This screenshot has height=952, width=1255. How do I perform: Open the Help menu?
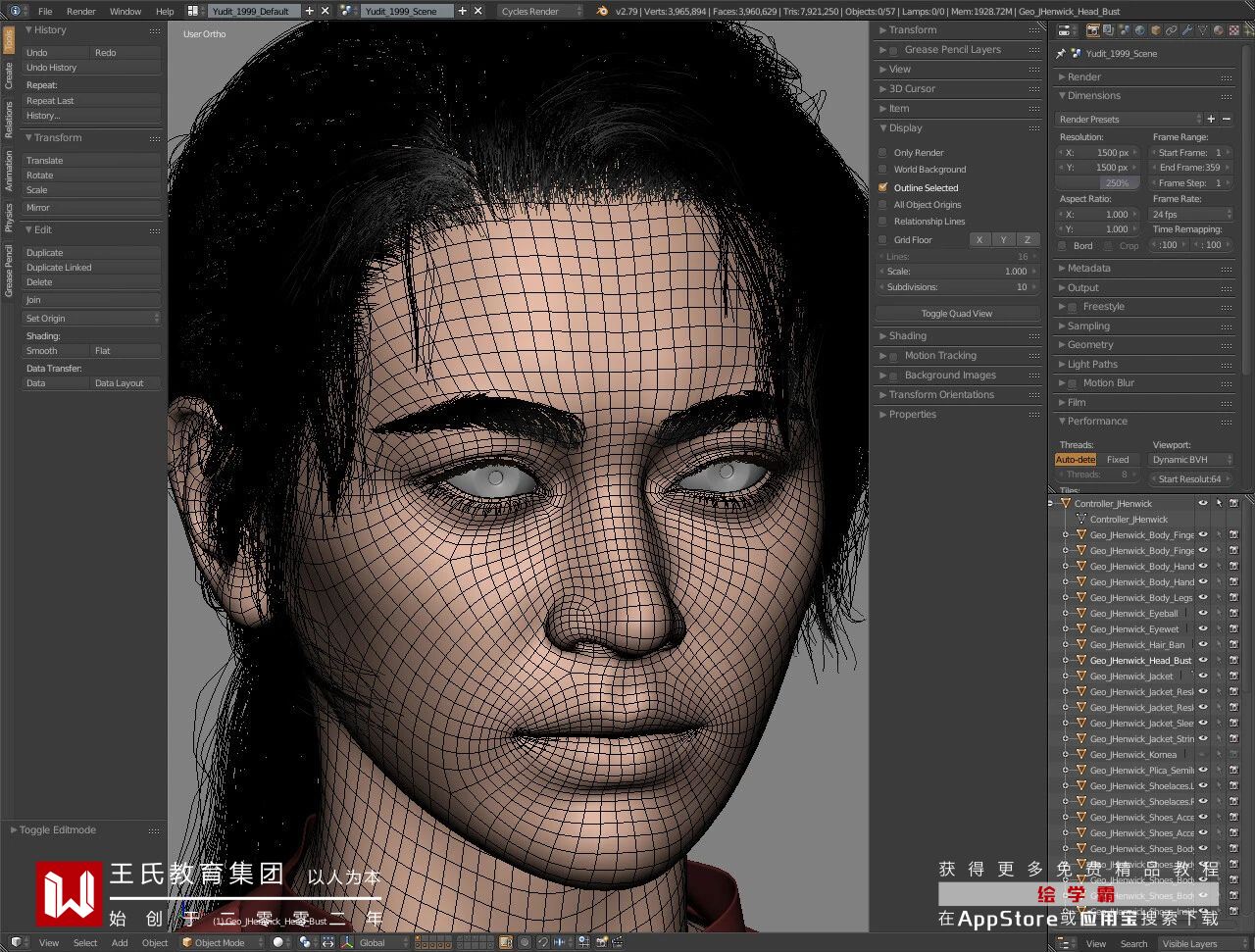(165, 12)
